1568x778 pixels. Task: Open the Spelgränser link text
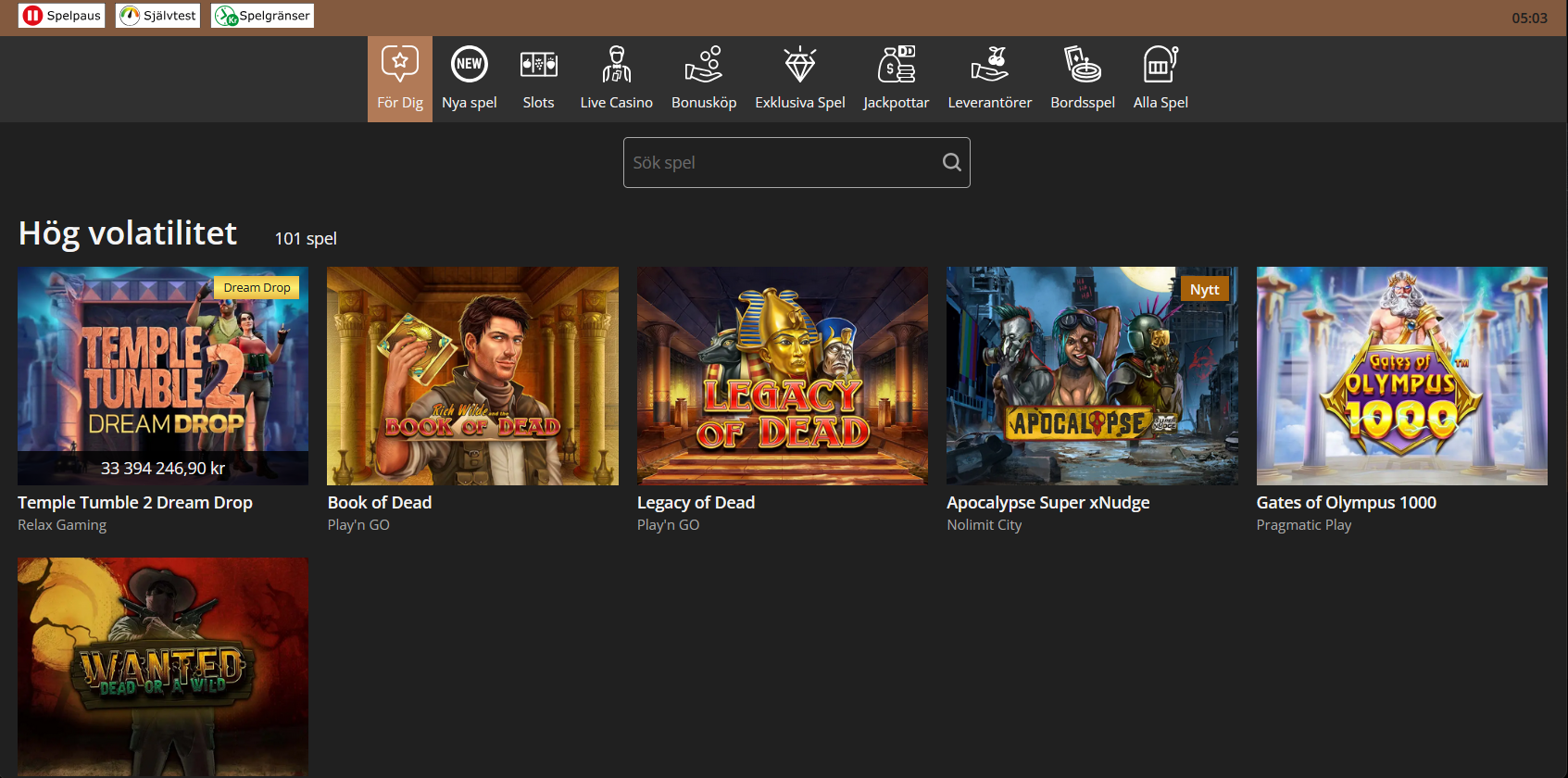pyautogui.click(x=275, y=16)
